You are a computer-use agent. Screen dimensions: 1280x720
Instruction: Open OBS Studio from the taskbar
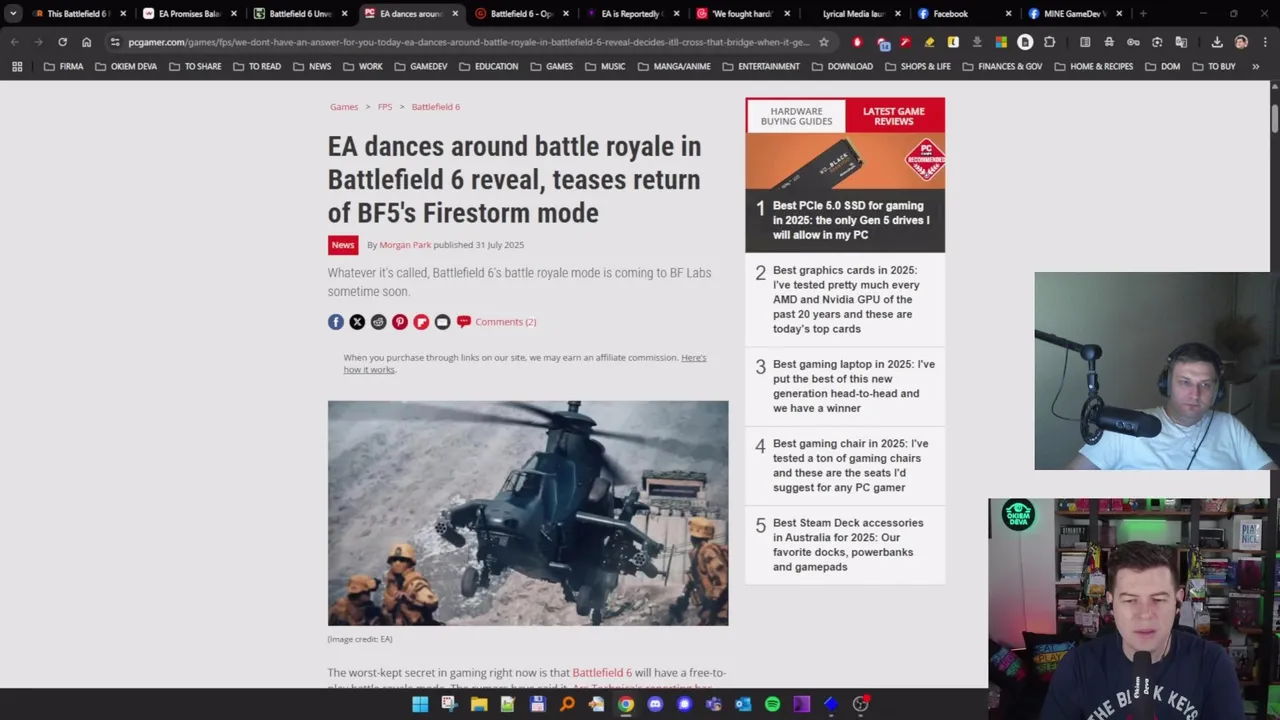tap(860, 704)
